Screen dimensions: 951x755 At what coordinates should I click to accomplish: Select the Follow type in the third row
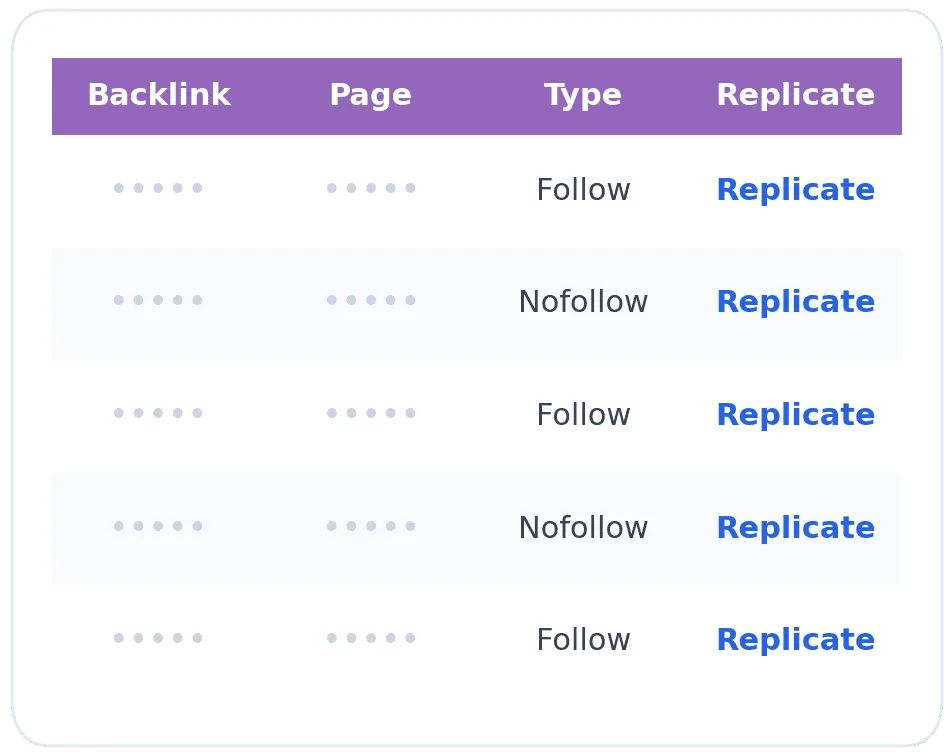click(x=583, y=415)
